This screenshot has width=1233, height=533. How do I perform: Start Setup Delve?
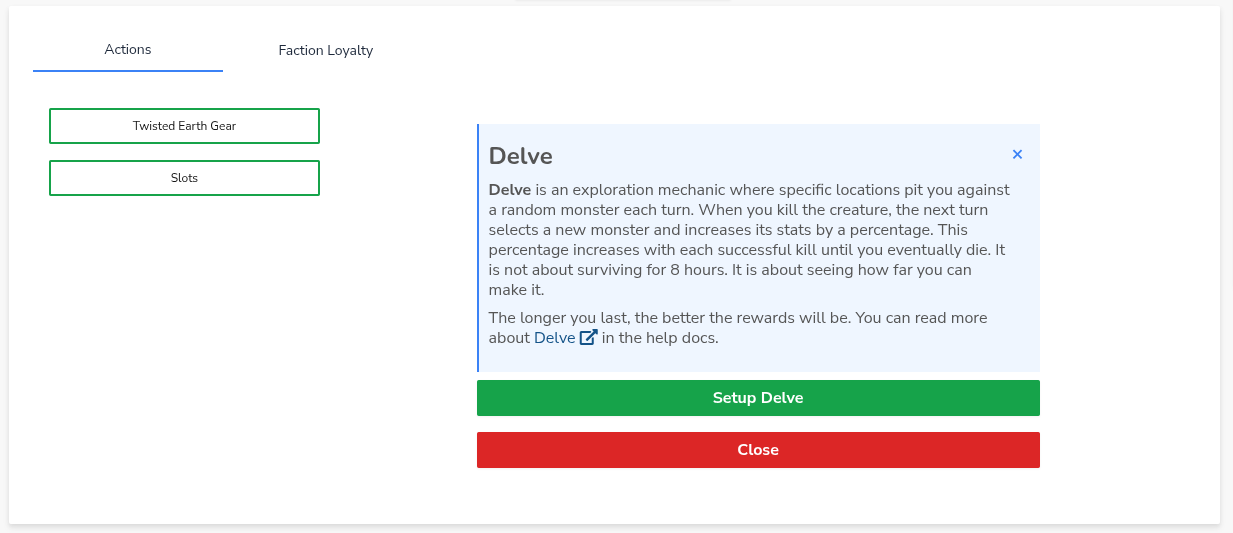tap(758, 398)
